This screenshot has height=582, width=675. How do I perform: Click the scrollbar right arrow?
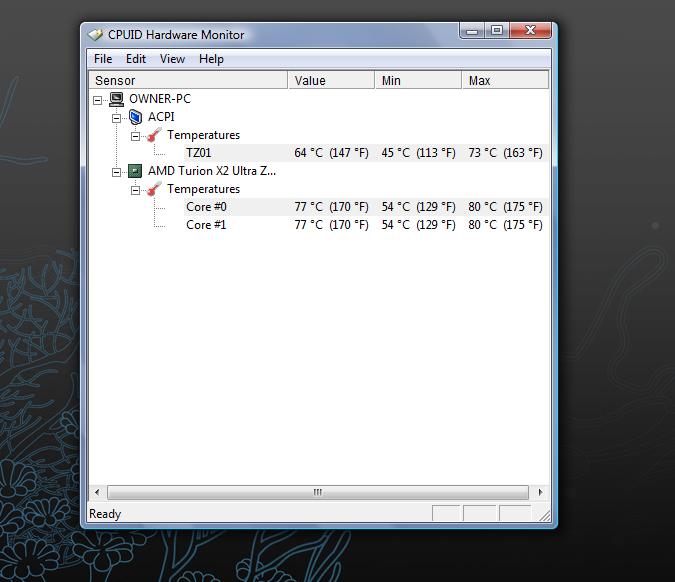pyautogui.click(x=540, y=492)
